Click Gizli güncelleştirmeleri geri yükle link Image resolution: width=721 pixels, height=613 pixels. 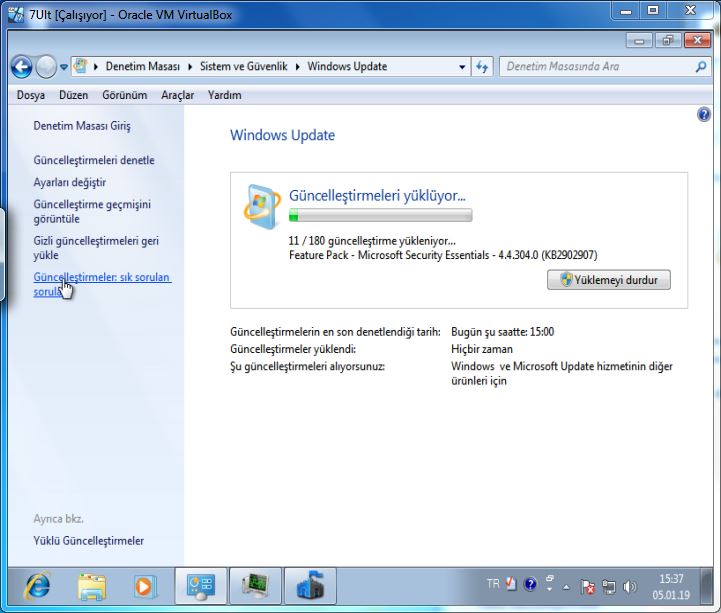pos(96,248)
